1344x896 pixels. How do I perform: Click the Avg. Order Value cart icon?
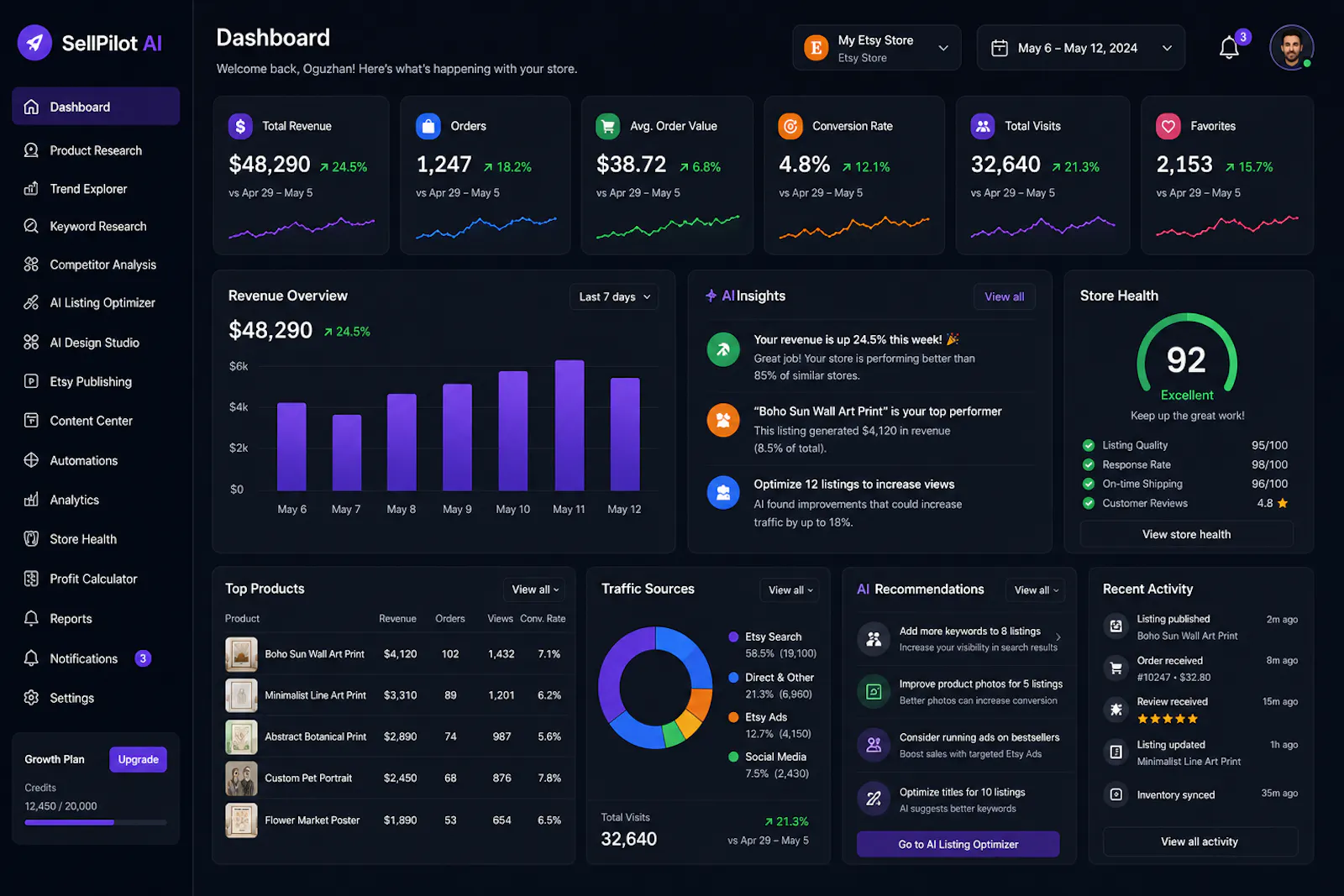point(608,126)
